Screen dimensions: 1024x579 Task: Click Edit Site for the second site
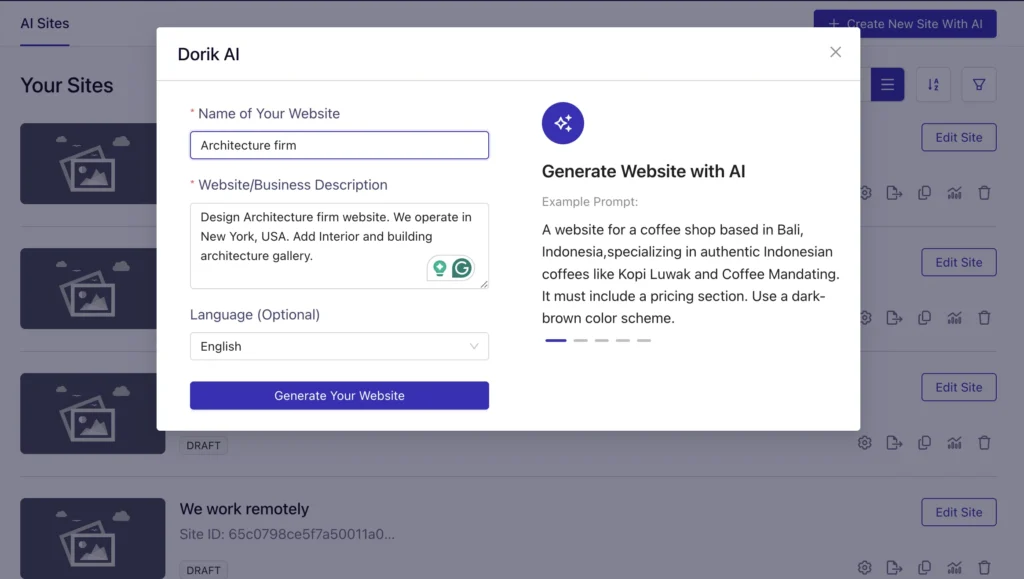pyautogui.click(x=959, y=262)
